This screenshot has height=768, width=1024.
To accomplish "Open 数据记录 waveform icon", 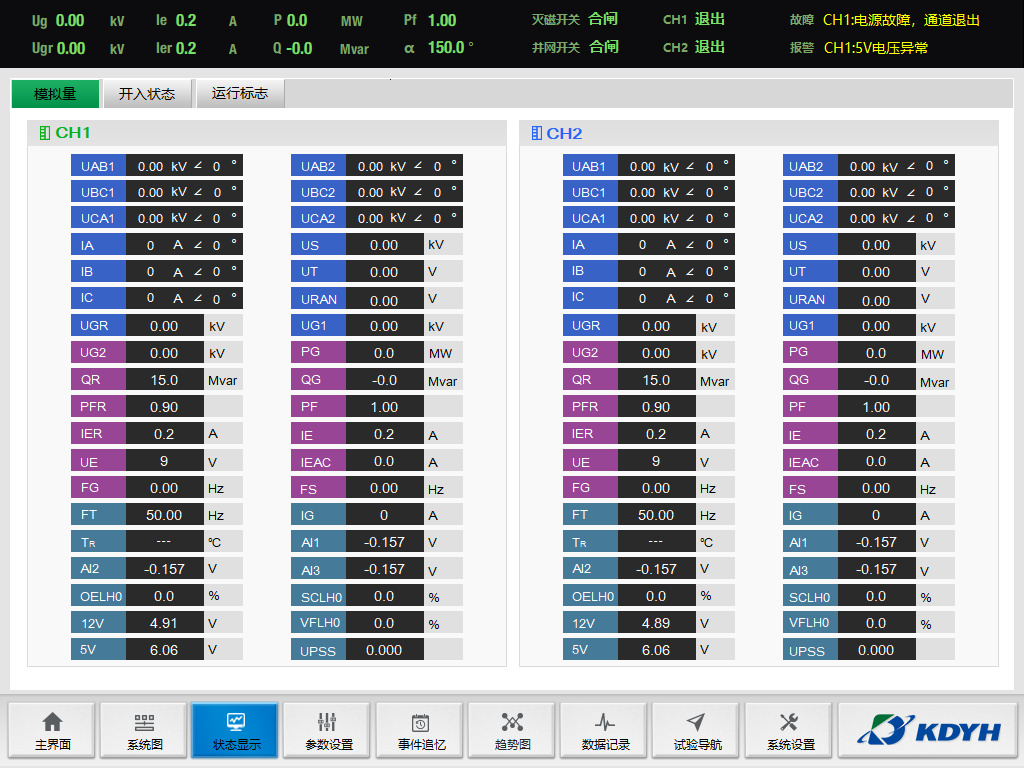I will [605, 722].
